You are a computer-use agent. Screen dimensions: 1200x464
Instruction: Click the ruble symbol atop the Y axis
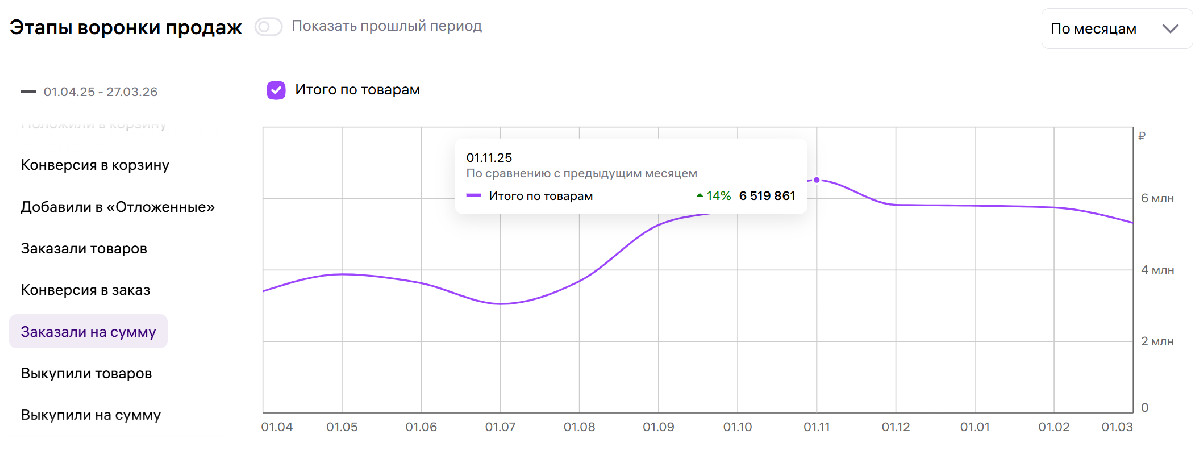(1142, 137)
